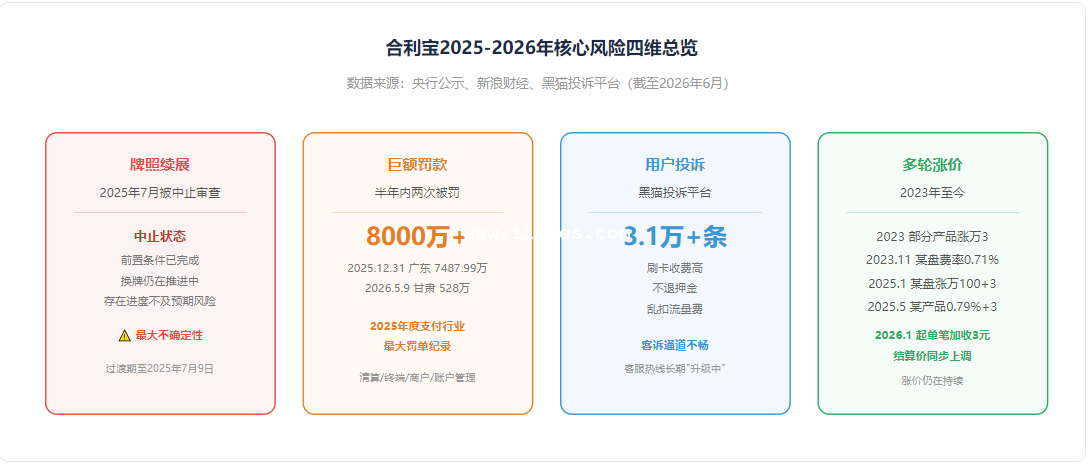Image resolution: width=1092 pixels, height=467 pixels.
Task: Click the warning triangle icon beside 最大不确定性
Action: click(125, 335)
